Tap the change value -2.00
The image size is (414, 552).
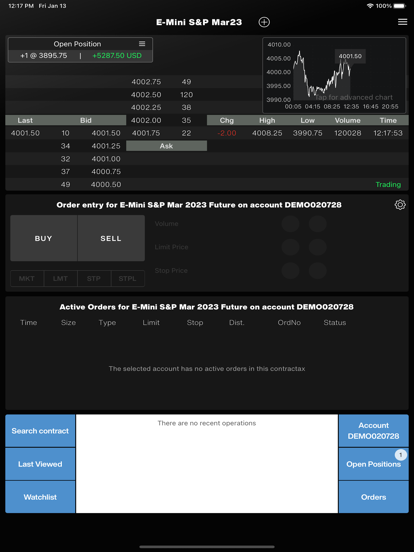(x=227, y=133)
